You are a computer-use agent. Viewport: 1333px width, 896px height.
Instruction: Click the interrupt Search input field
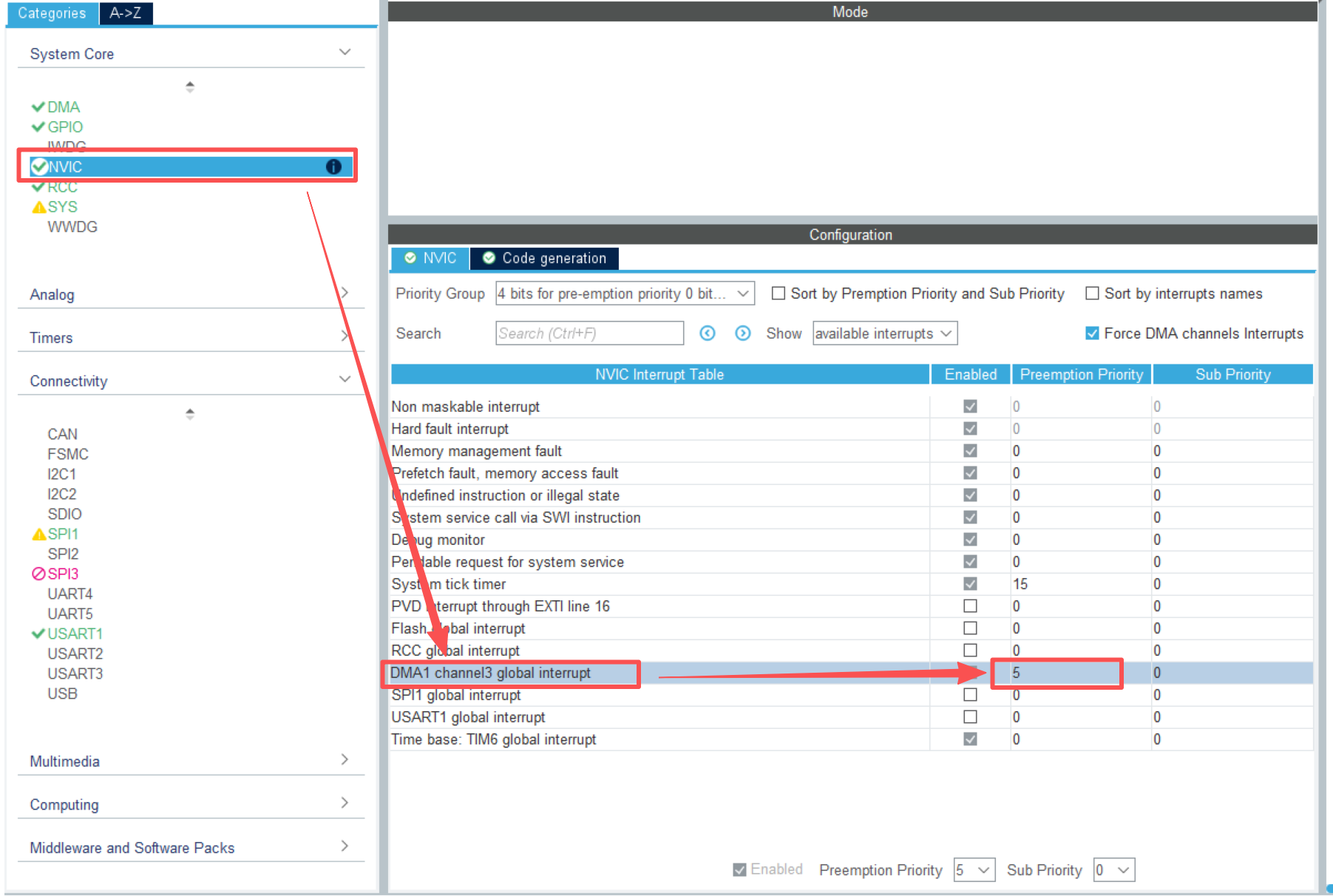coord(589,333)
